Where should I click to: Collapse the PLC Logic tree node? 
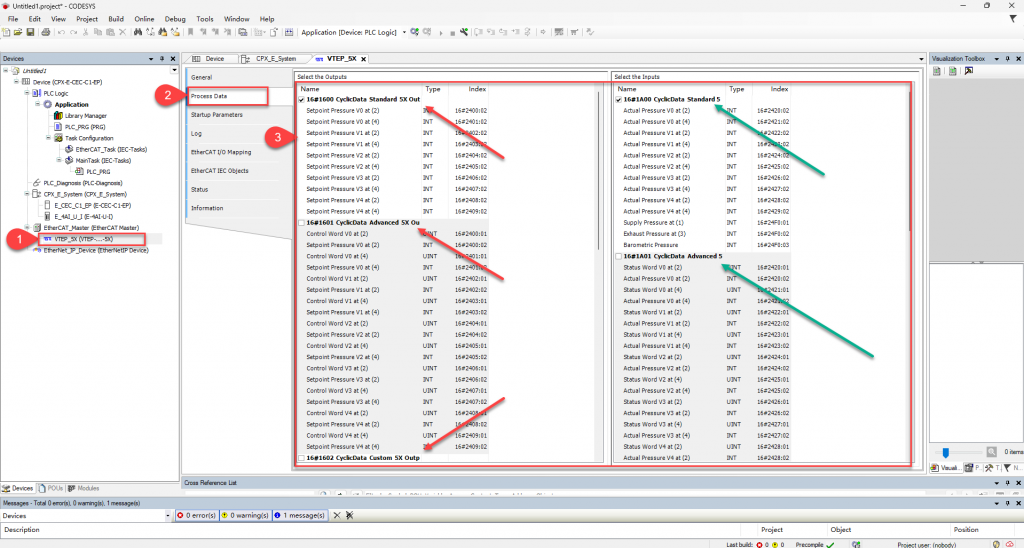pos(27,93)
